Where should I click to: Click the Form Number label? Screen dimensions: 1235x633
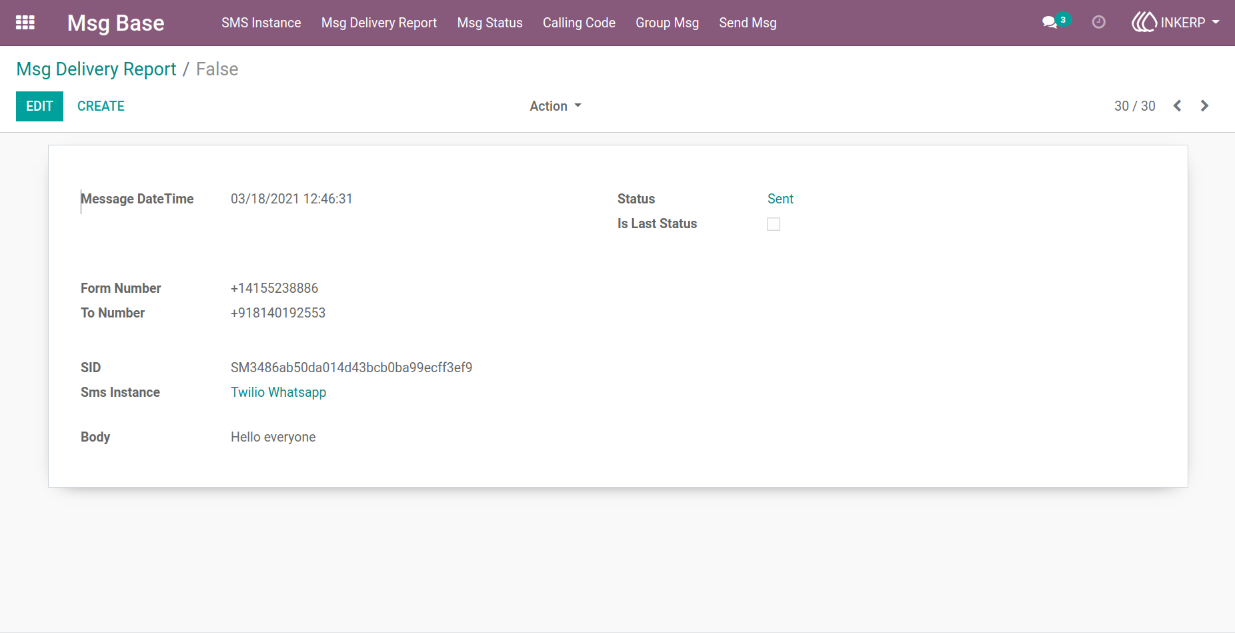[x=121, y=288]
